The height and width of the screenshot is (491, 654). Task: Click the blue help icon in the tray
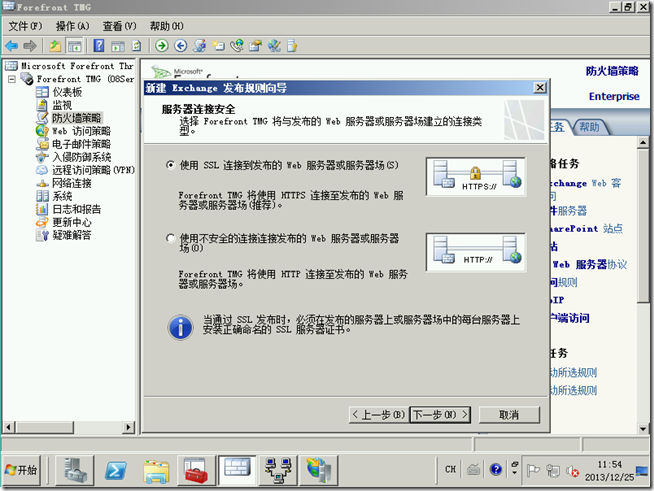(496, 470)
